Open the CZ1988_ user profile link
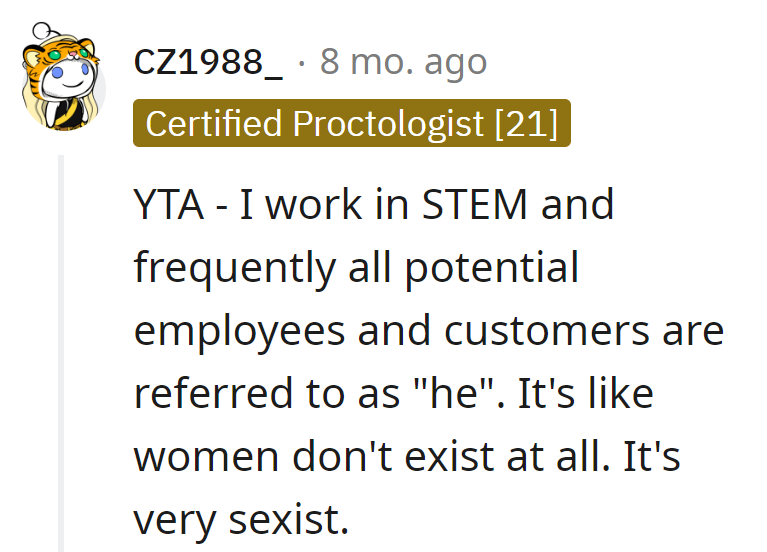 pyautogui.click(x=208, y=63)
